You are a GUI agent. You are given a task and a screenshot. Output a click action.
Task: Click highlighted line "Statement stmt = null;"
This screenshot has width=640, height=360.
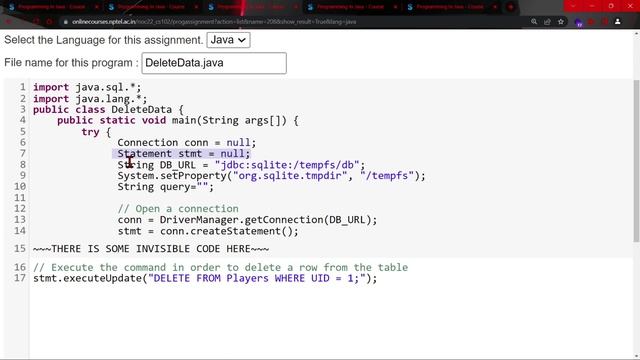click(x=184, y=153)
